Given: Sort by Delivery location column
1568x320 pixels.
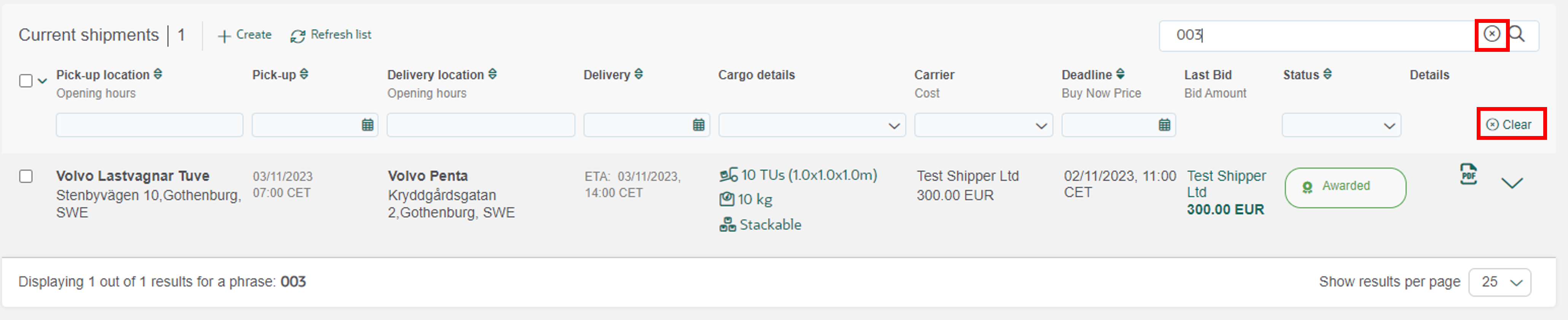Looking at the screenshot, I should coord(492,74).
